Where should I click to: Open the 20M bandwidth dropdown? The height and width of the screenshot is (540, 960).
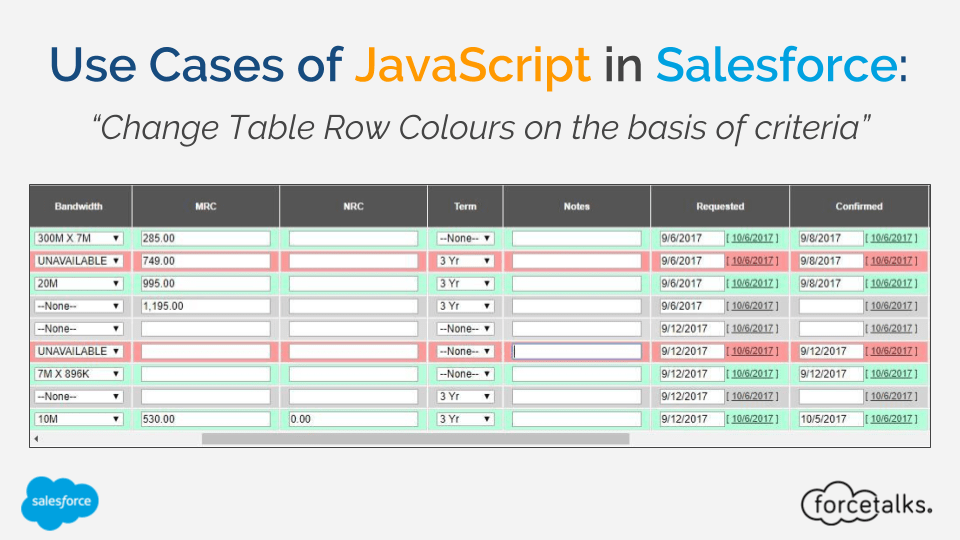point(78,283)
